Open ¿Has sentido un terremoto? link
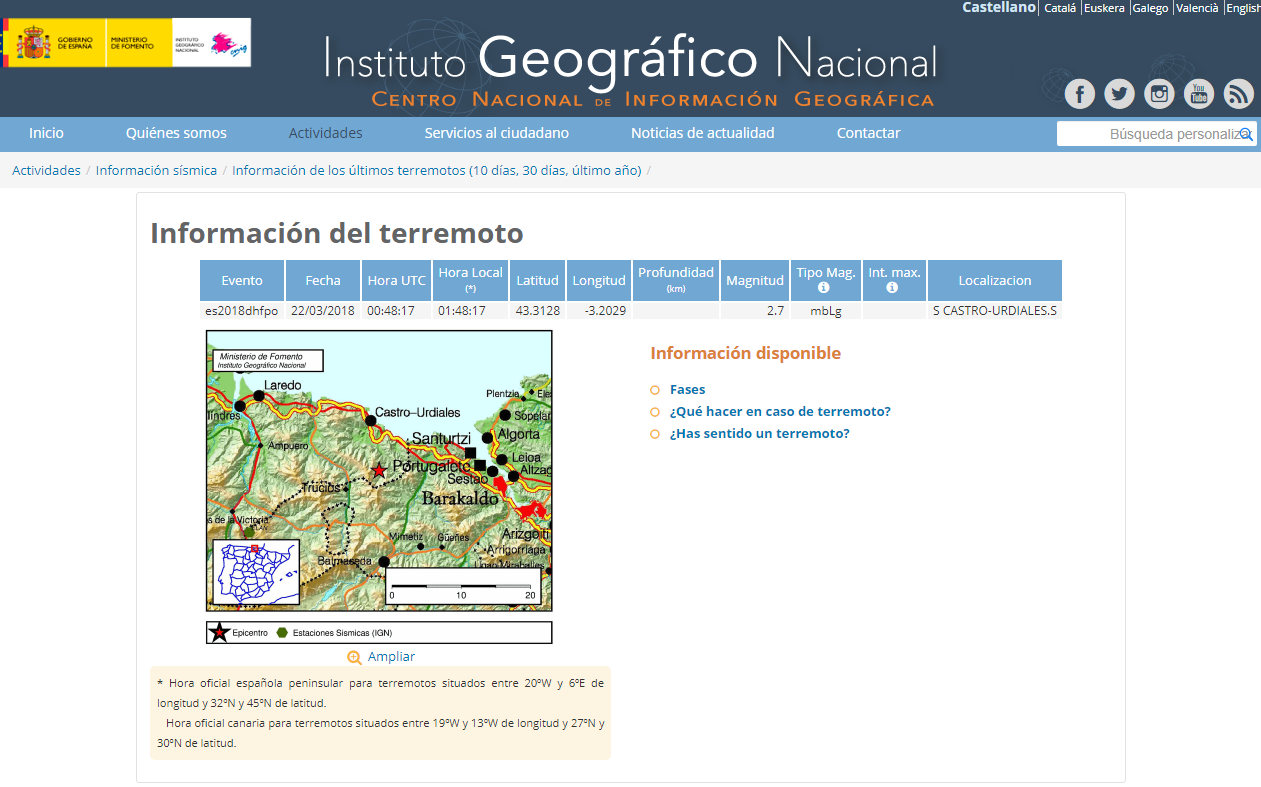This screenshot has width=1261, height=787. pyautogui.click(x=760, y=434)
